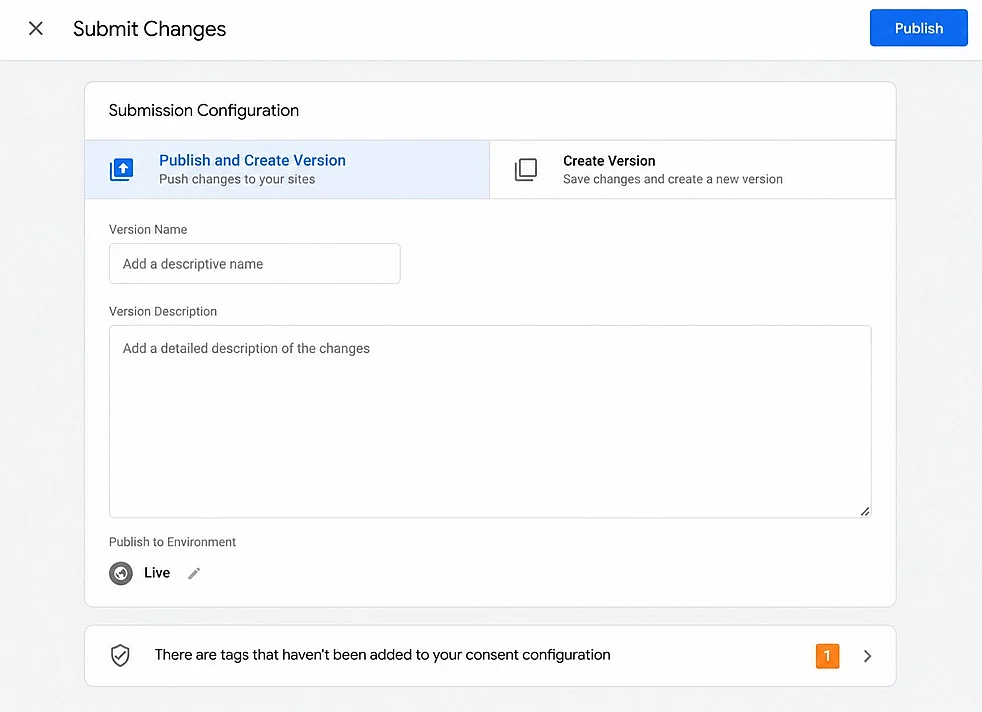The image size is (982, 712).
Task: Click the Live environment label
Action: click(x=157, y=573)
